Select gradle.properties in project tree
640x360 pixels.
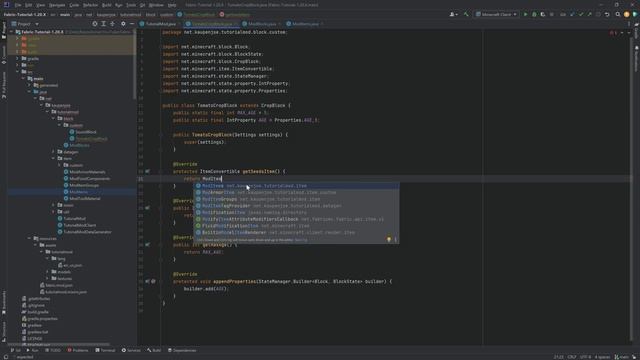click(40, 318)
